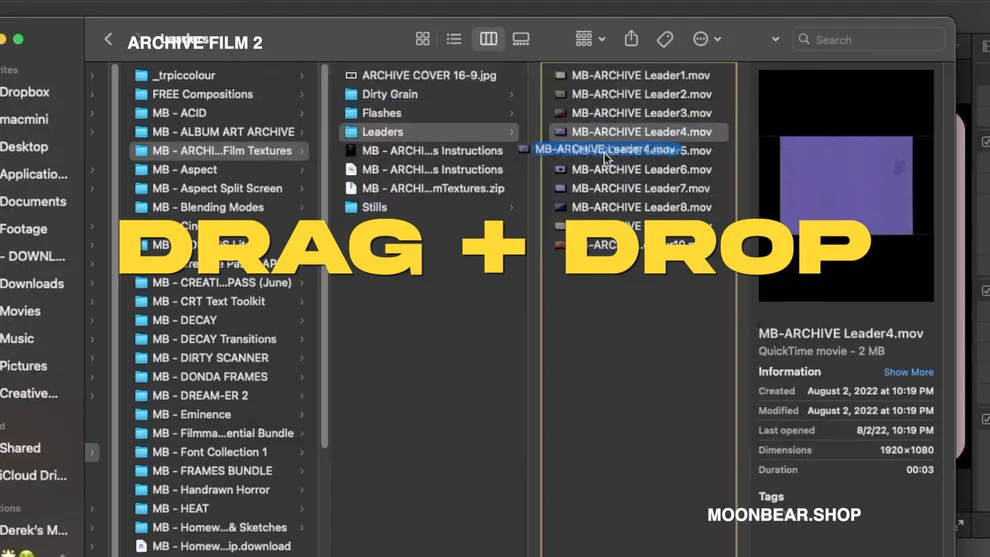Click the Leader4 preview thumbnail
Screen dimensions: 990x557
845,185
